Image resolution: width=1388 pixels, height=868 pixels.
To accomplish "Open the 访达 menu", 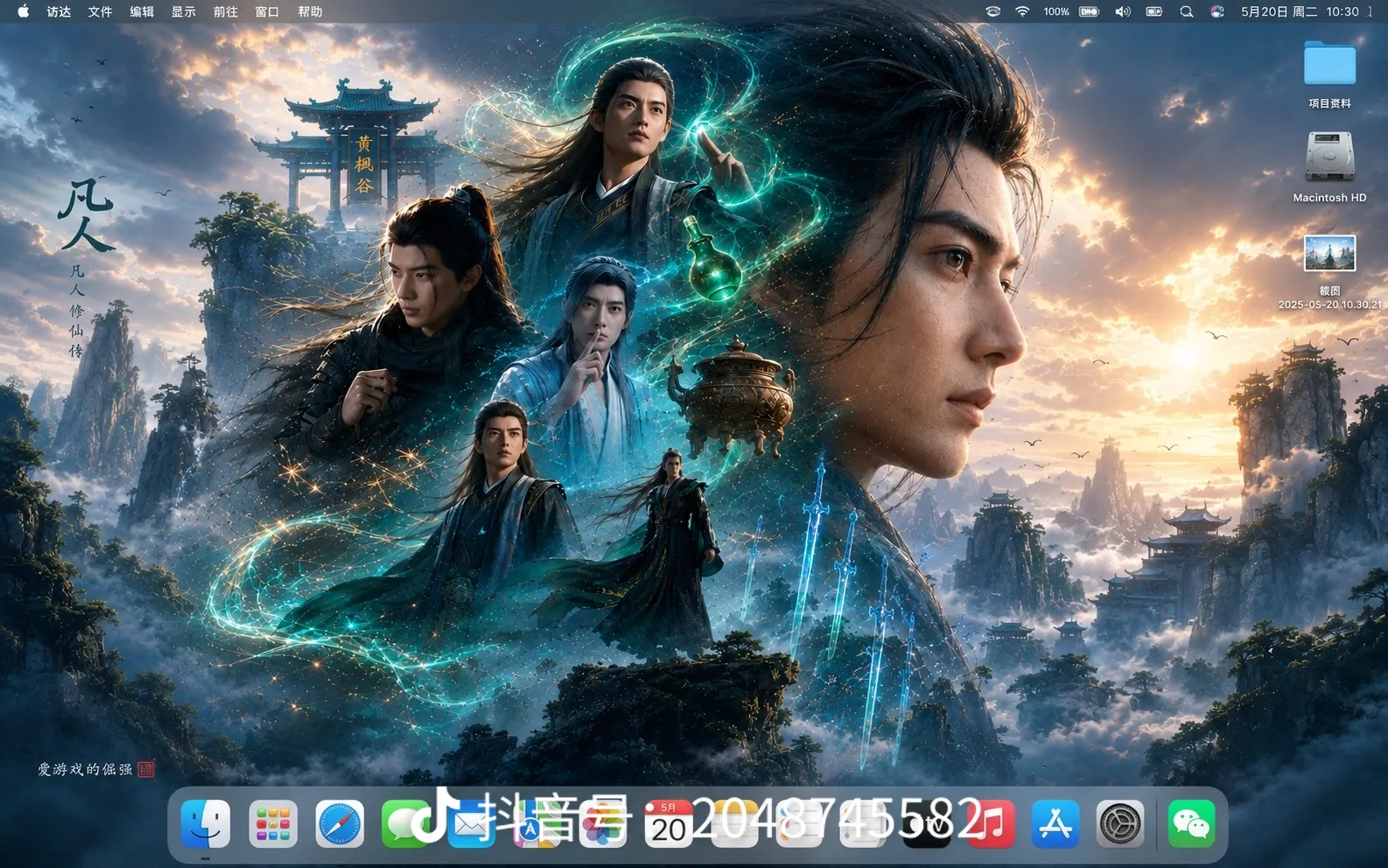I will (59, 11).
